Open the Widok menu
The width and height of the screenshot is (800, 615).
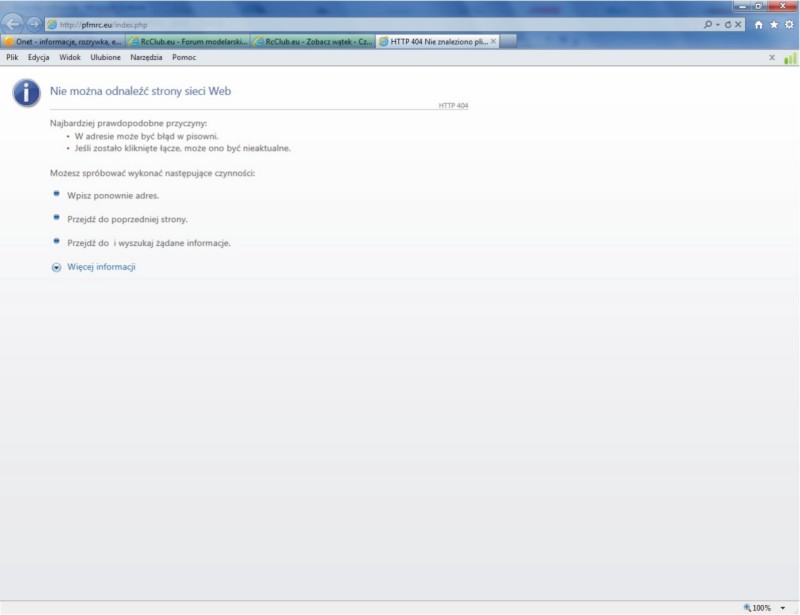(x=70, y=57)
